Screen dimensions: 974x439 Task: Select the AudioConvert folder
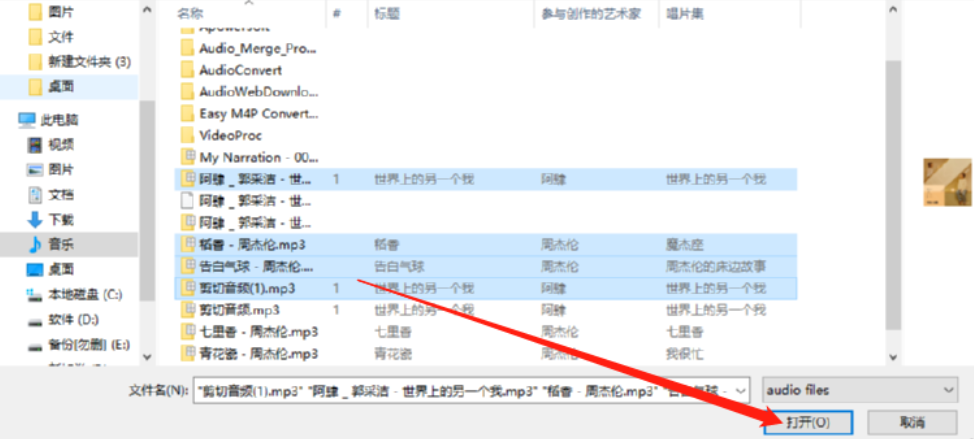click(231, 70)
